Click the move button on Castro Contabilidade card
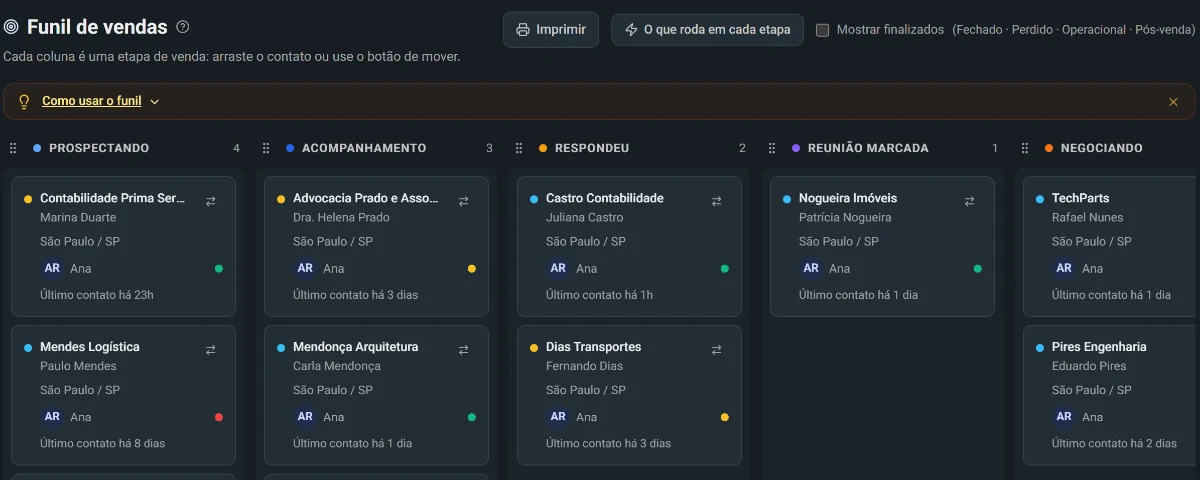Viewport: 1200px width, 480px height. (716, 201)
